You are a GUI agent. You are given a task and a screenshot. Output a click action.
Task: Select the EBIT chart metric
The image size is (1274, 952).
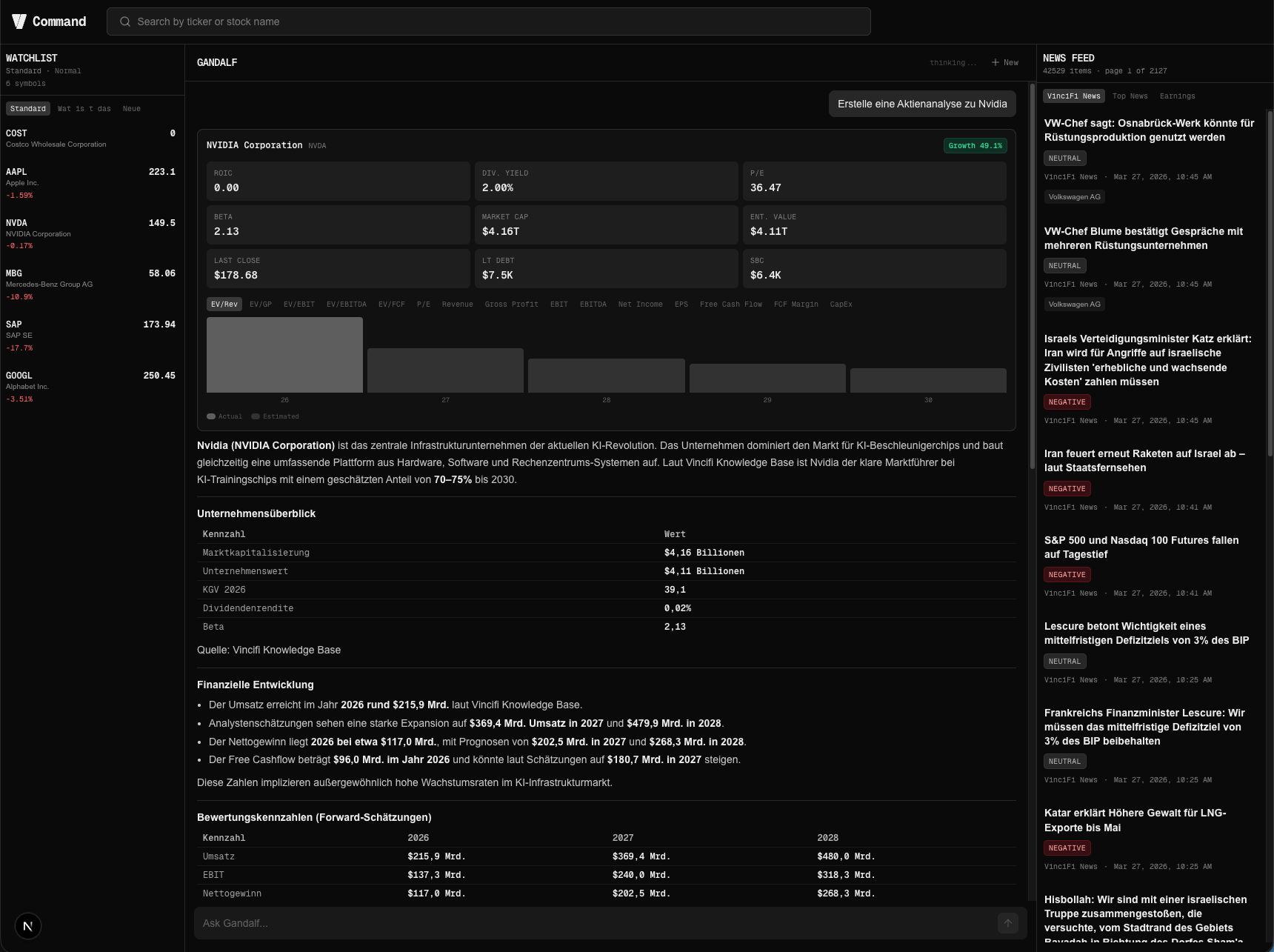[559, 304]
